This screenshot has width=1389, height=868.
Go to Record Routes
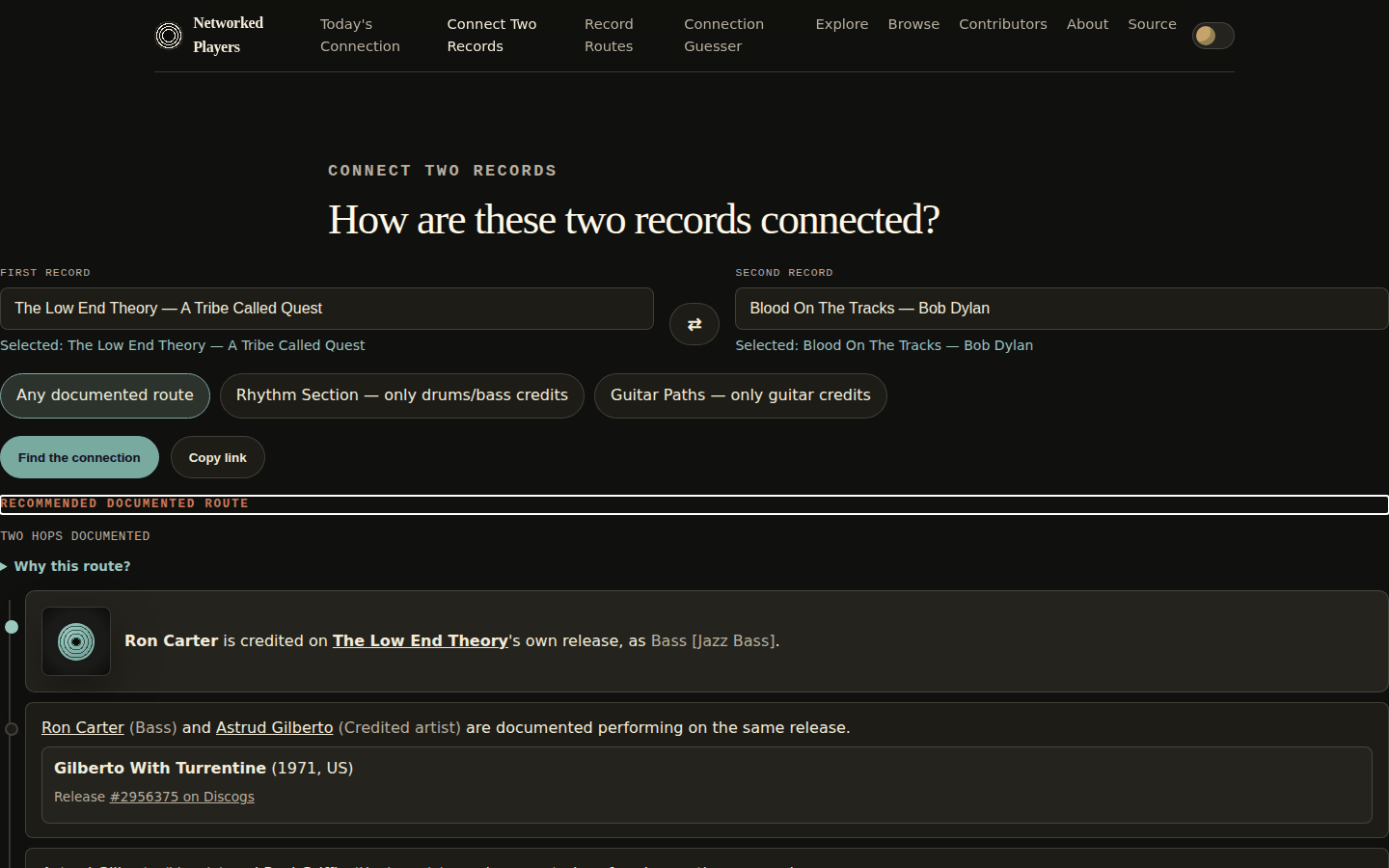(609, 35)
